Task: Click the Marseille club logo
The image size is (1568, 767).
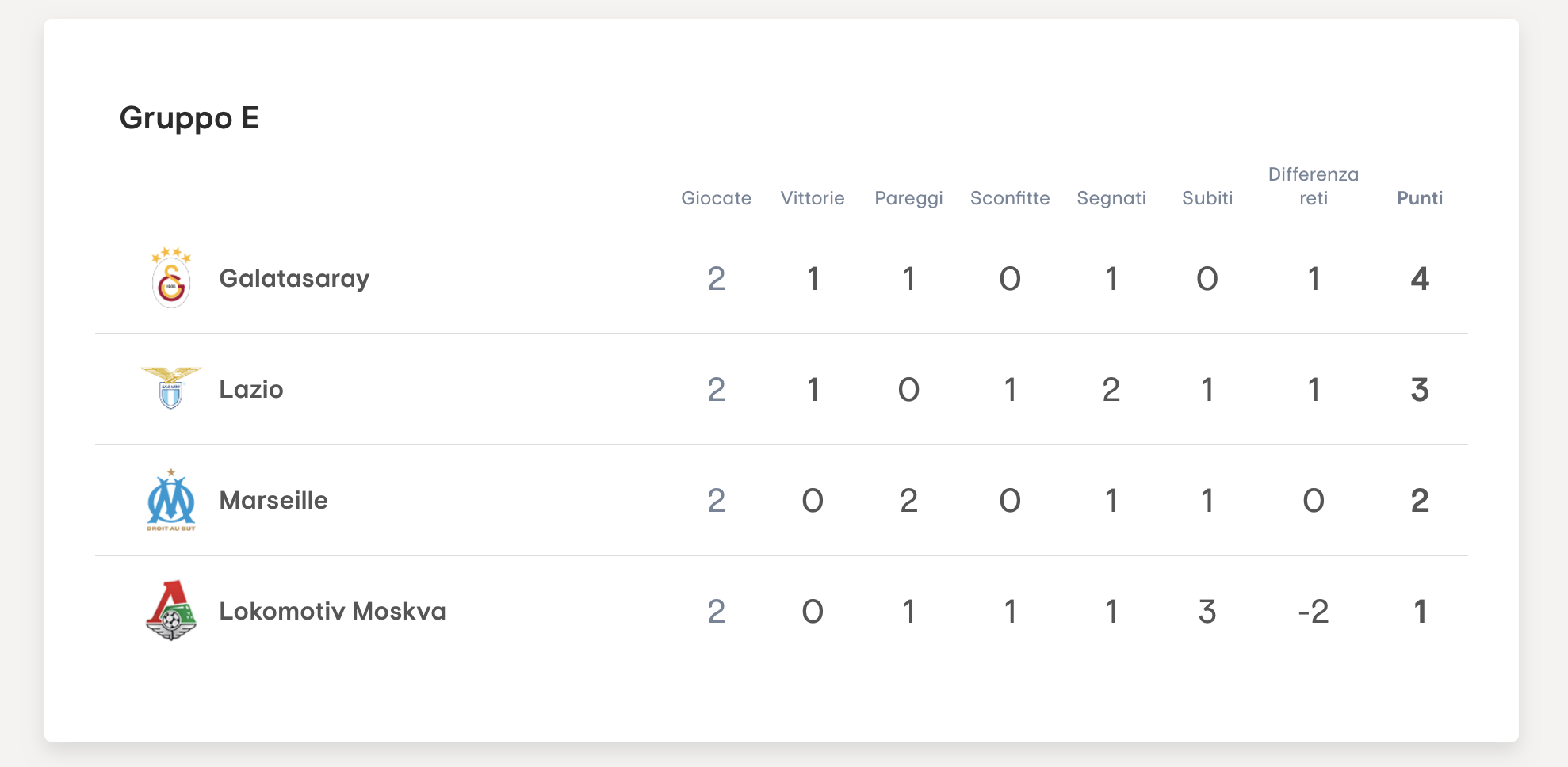Action: click(x=171, y=500)
